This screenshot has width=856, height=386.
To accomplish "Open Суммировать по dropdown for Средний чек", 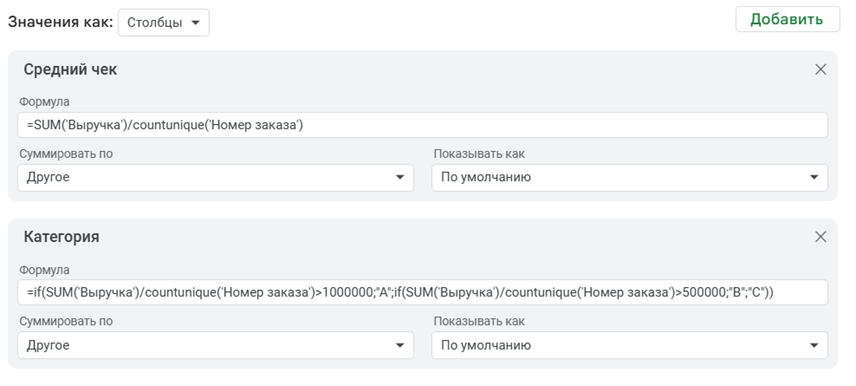I will 216,177.
